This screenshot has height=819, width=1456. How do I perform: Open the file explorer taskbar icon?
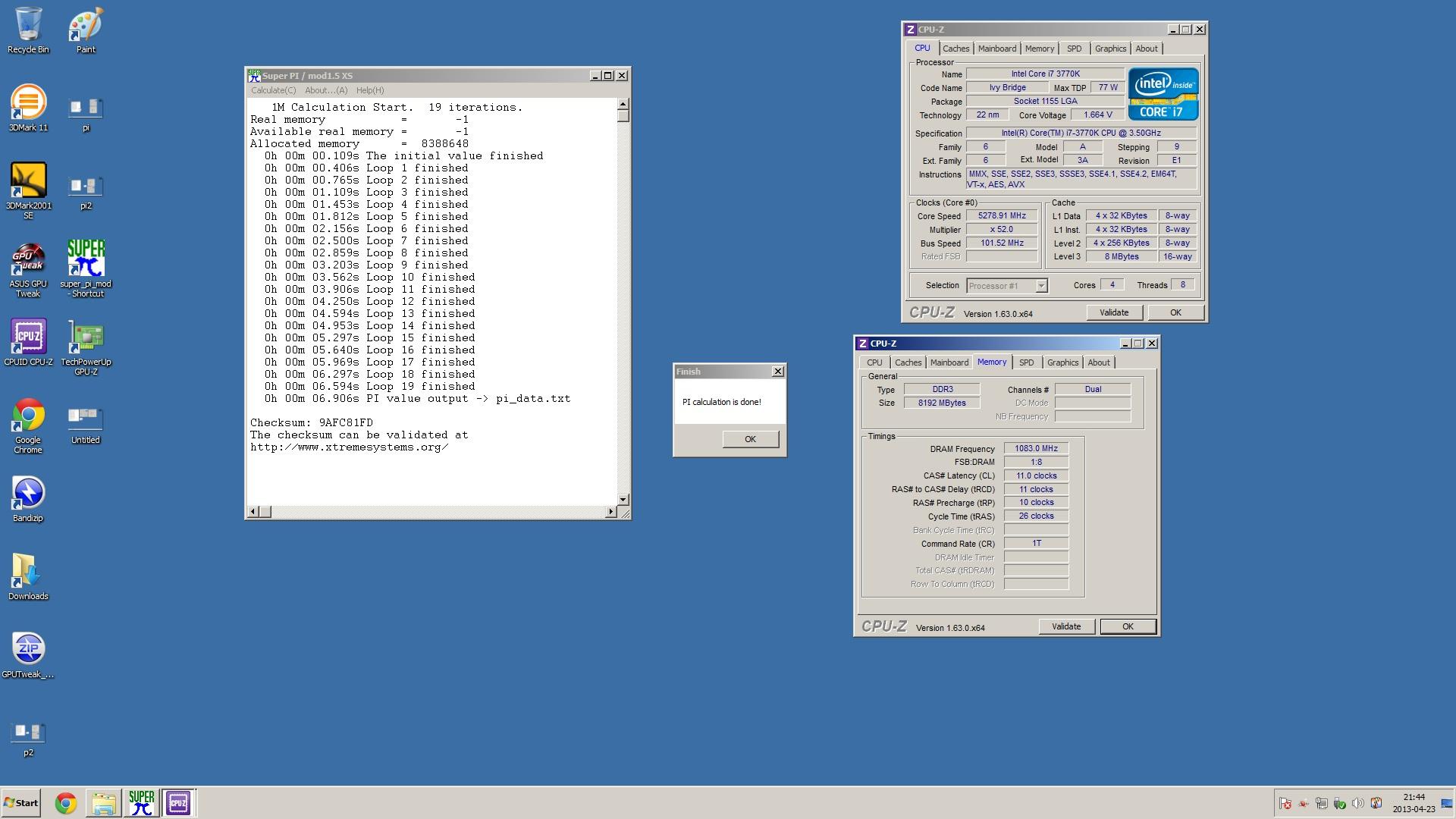point(104,803)
